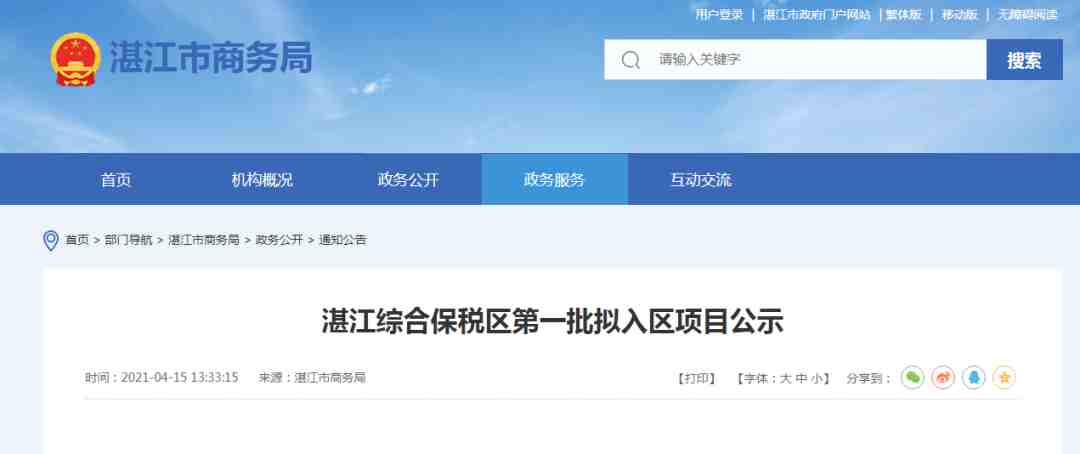Switch to 繁体版 version
The height and width of the screenshot is (454, 1080).
(904, 14)
